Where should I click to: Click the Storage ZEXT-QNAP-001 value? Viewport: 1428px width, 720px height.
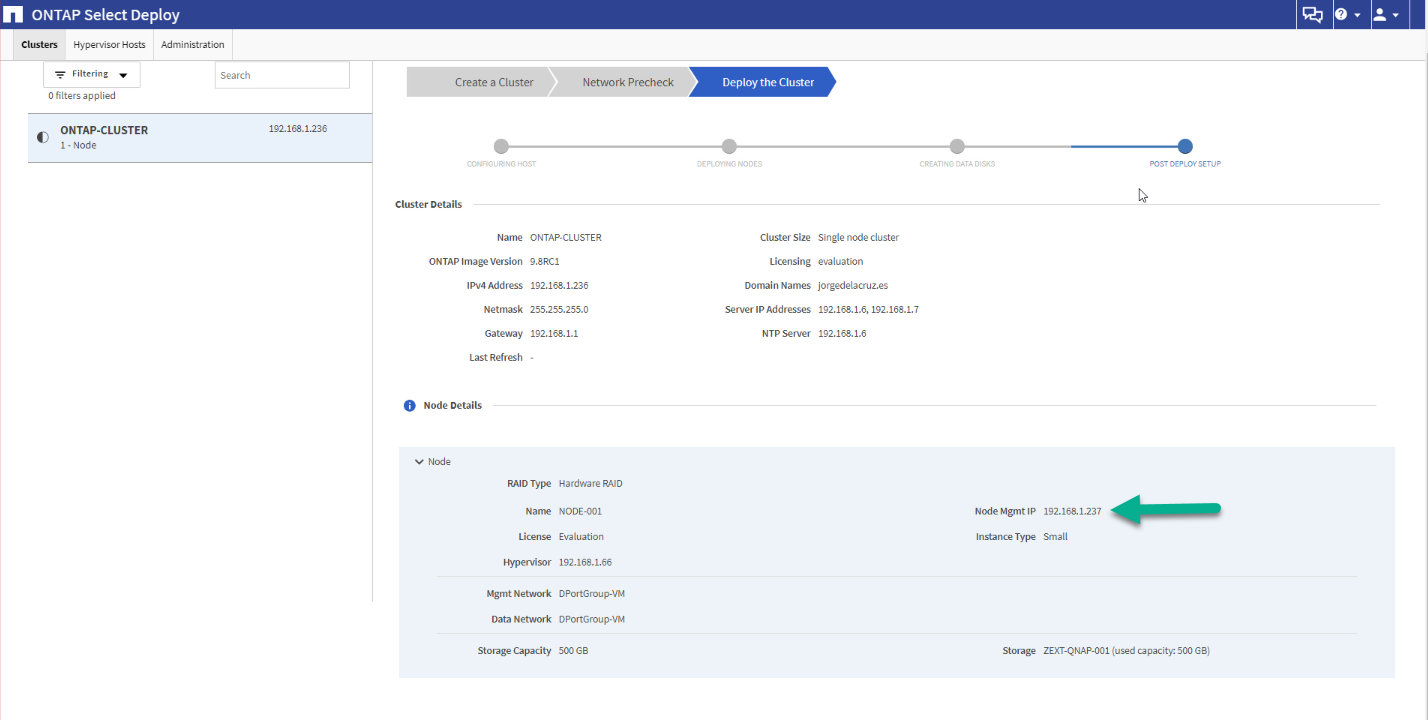(x=1126, y=651)
